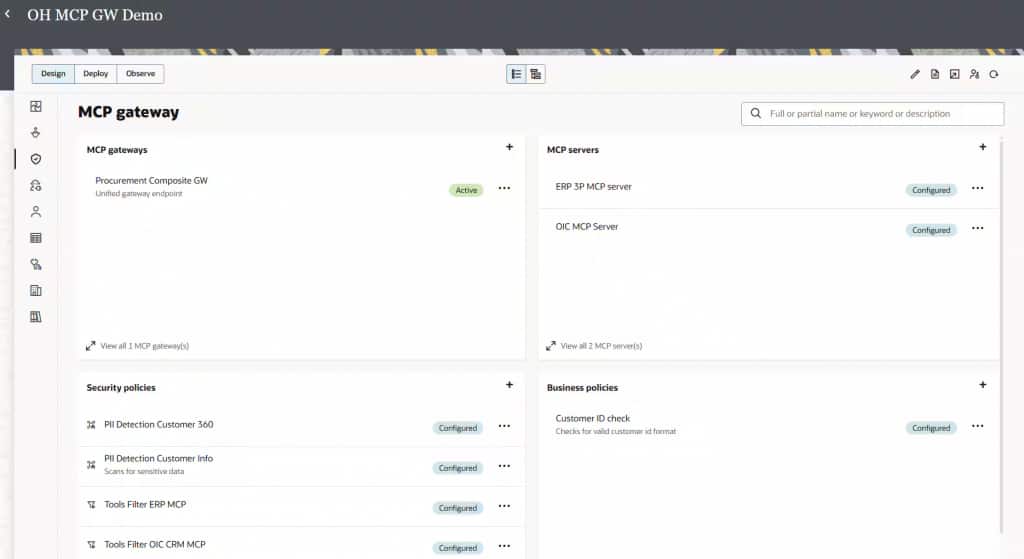1024x559 pixels.
Task: Click the filter icon beside Tools Filter ERP MCP
Action: [x=91, y=505]
